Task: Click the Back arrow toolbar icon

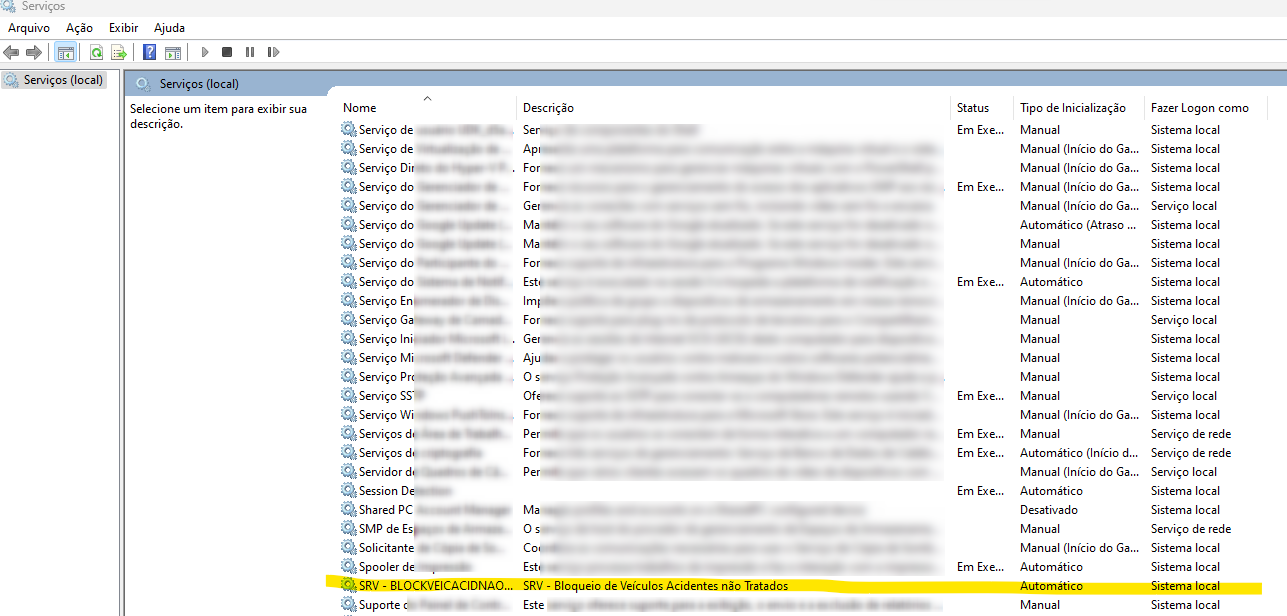Action: pos(11,52)
